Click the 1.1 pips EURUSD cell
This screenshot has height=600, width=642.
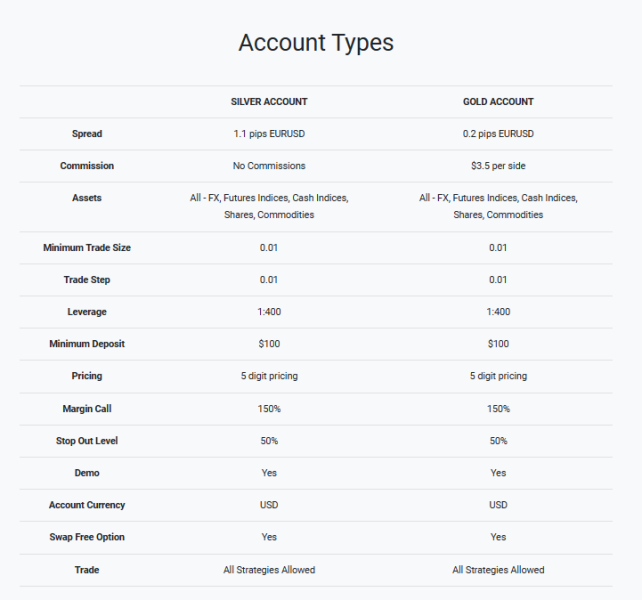269,134
